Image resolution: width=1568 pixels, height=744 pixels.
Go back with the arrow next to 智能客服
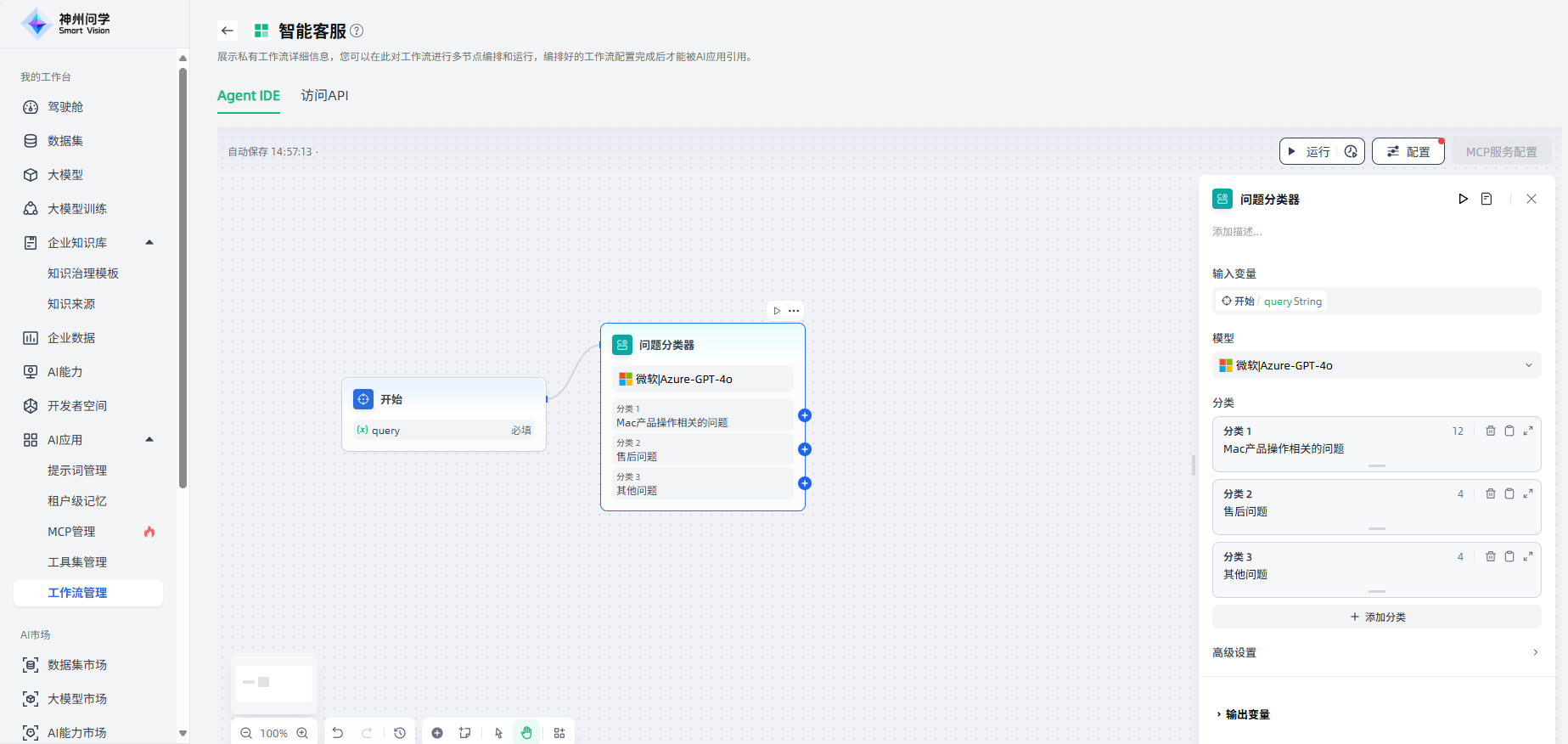point(227,31)
